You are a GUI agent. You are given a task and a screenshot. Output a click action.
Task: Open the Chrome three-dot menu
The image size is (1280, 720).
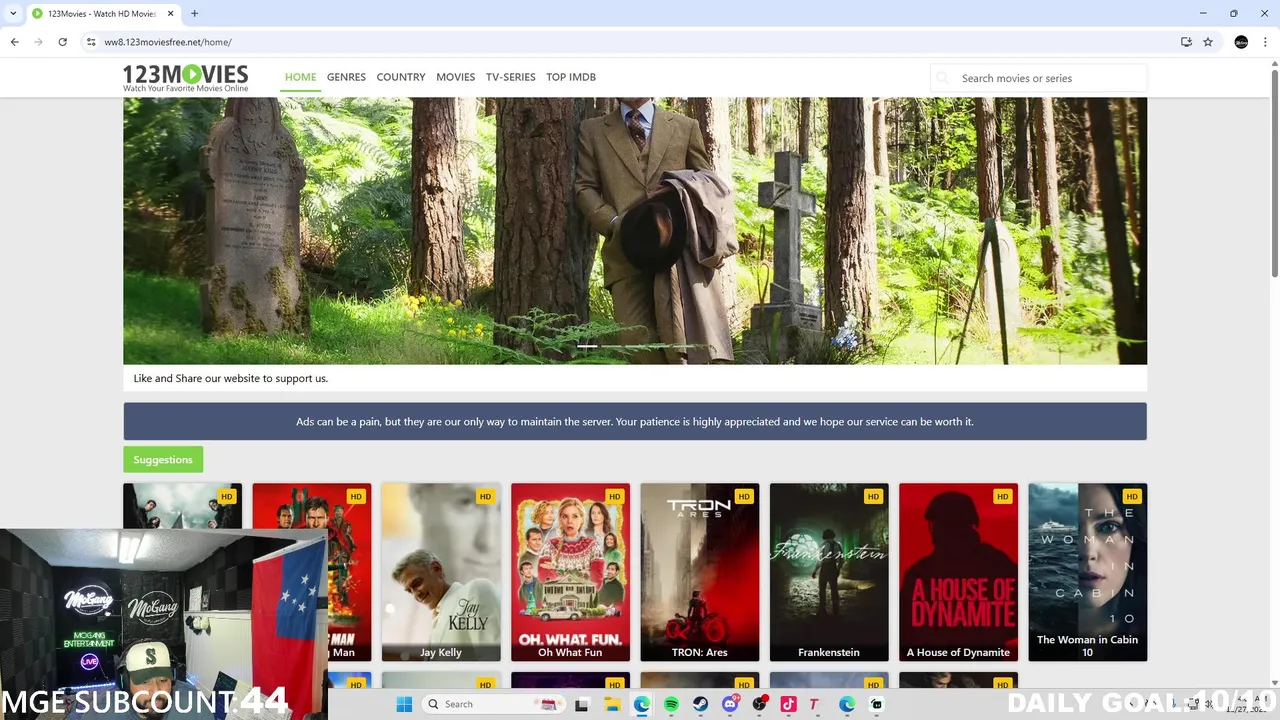click(x=1266, y=42)
